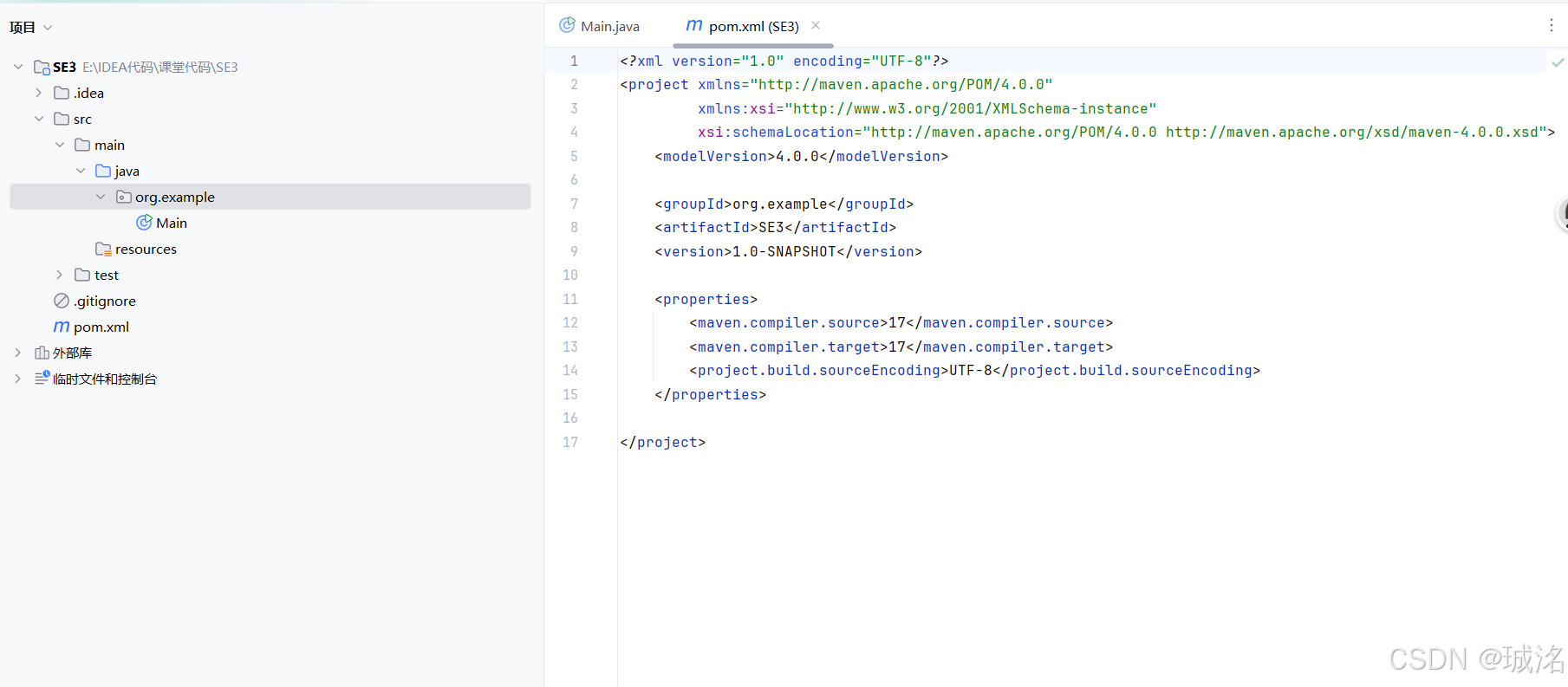Click the Java class icon on the Main.java tab

pos(567,25)
